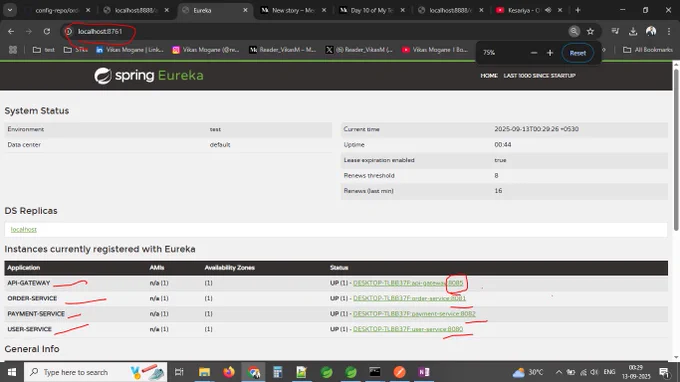
Task: Focus the localhost:8761 address bar
Action: [321, 31]
